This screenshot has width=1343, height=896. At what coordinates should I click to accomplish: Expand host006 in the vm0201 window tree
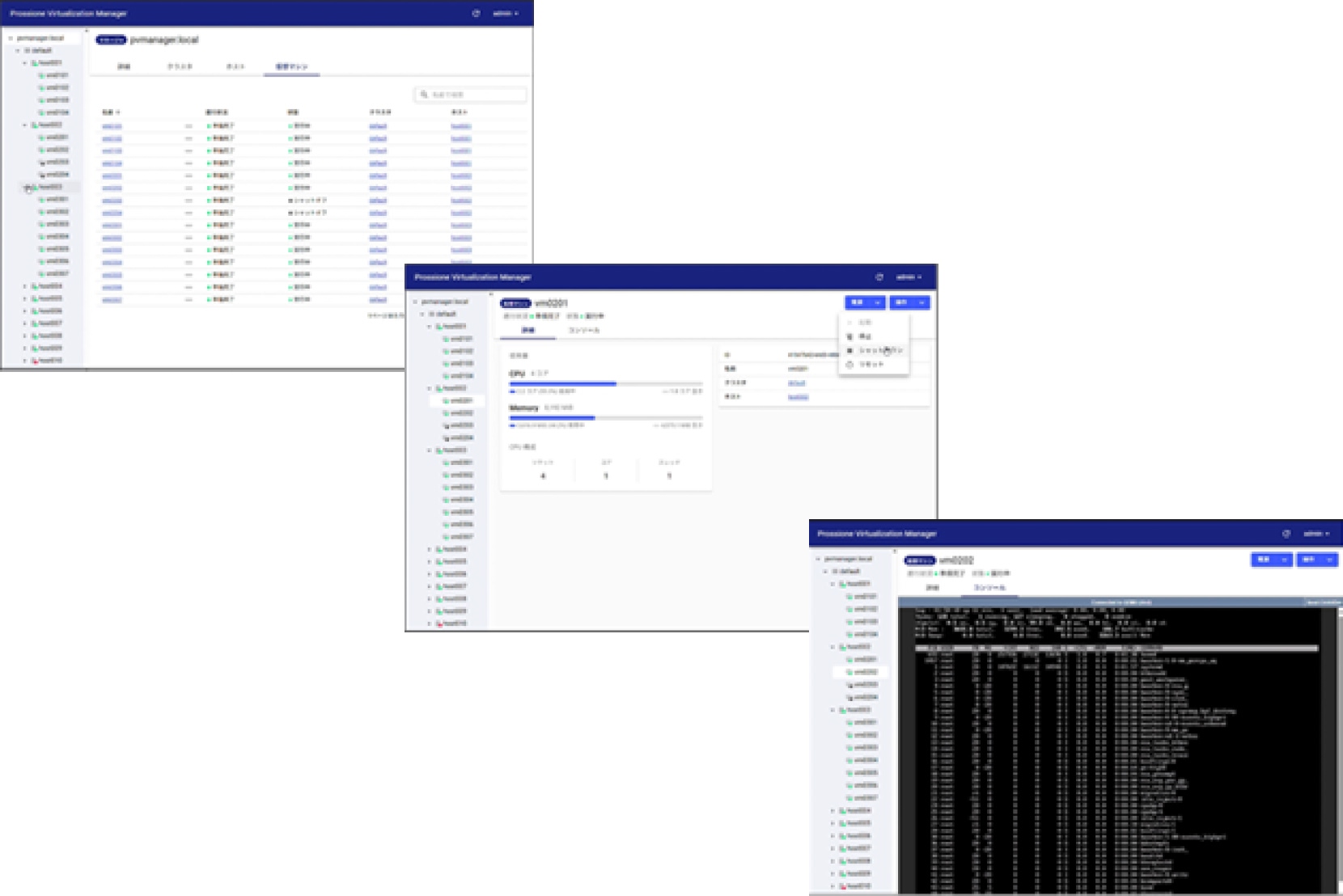(430, 574)
